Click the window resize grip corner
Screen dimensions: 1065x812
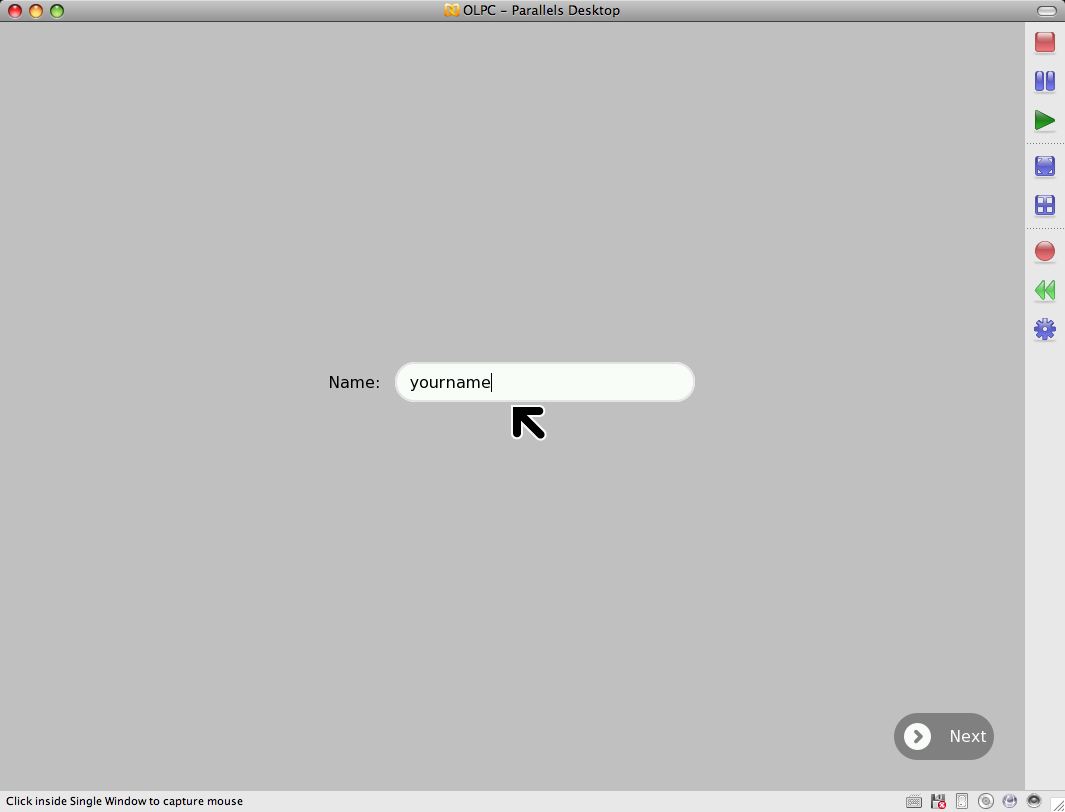(x=1056, y=803)
